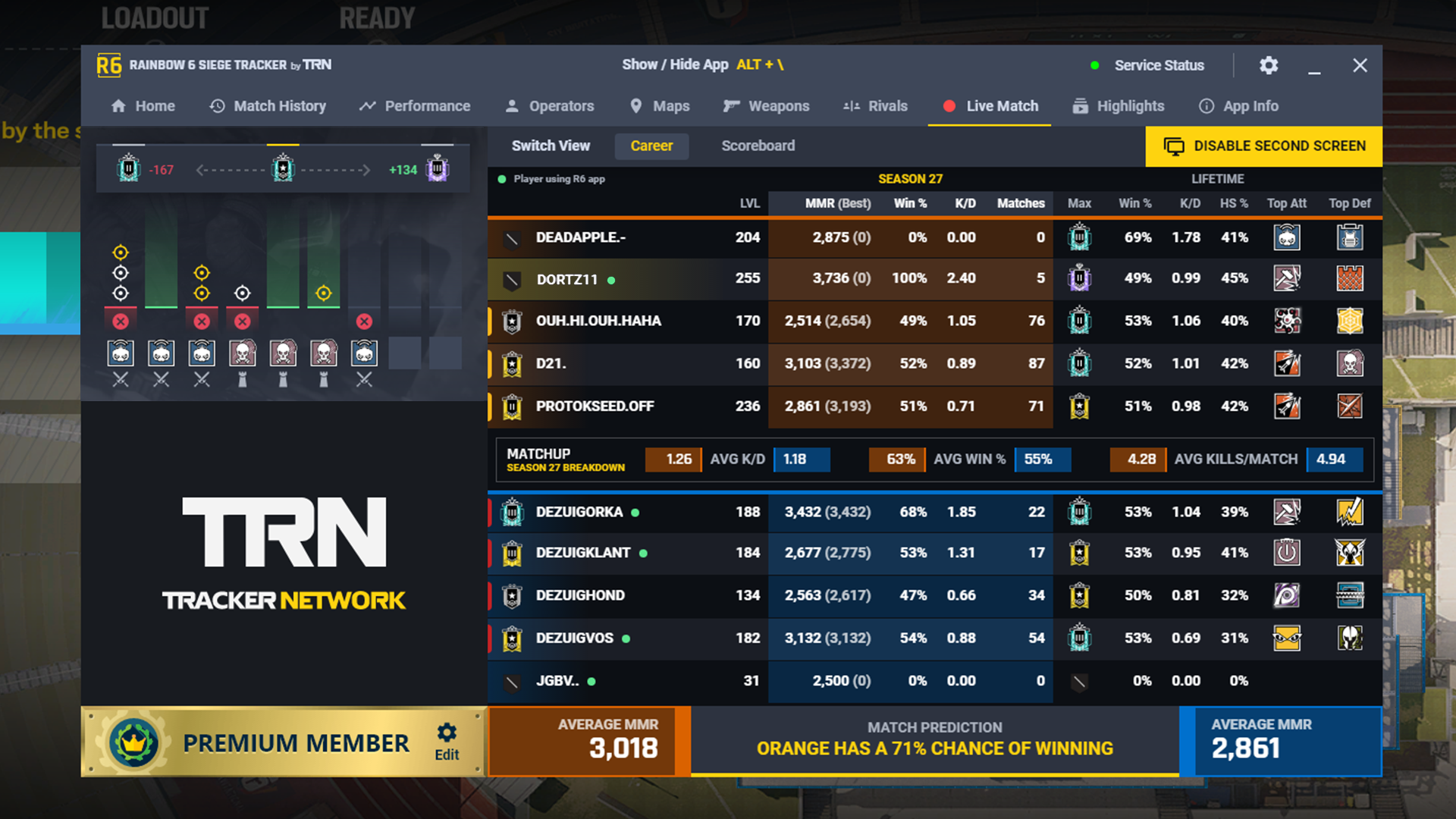Click Disable Second Screen button
The width and height of the screenshot is (1456, 819).
[x=1264, y=145]
